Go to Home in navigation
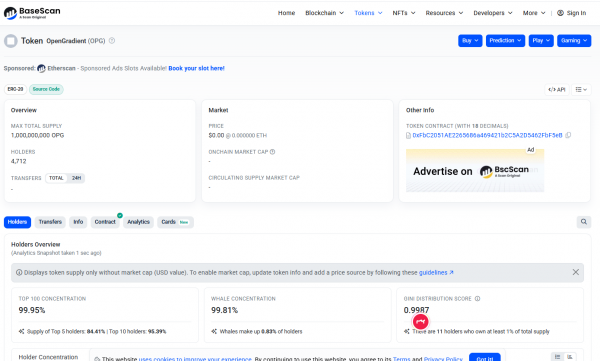Screen dimensions: 600x361 click(x=286, y=13)
